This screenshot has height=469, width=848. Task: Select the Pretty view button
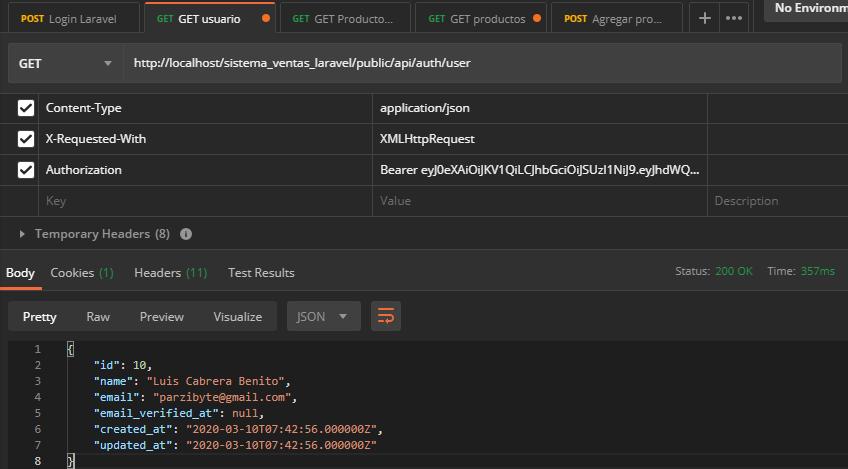(39, 316)
